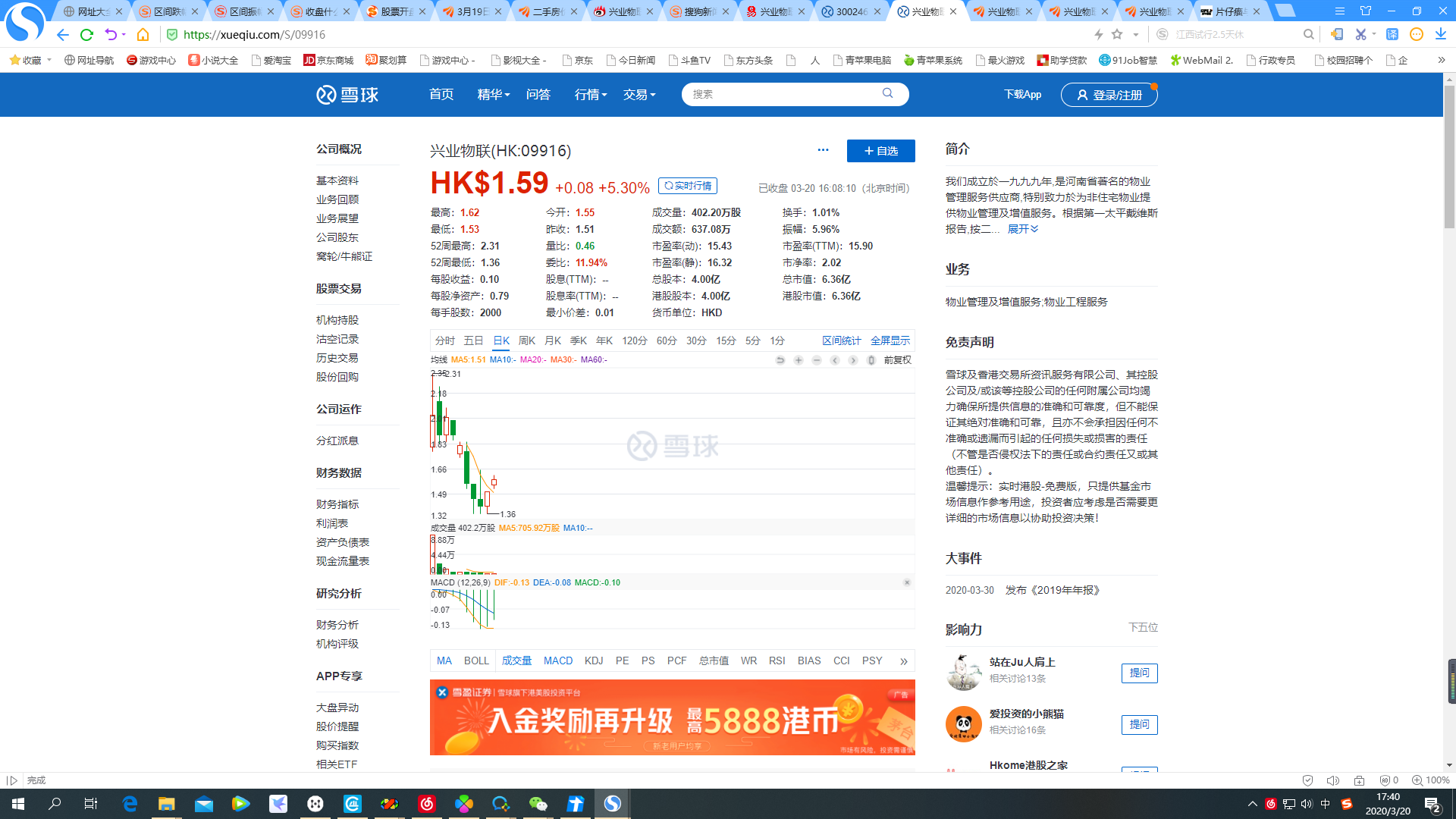
Task: Click 提问 for 站在Ju人肩上
Action: (1139, 673)
